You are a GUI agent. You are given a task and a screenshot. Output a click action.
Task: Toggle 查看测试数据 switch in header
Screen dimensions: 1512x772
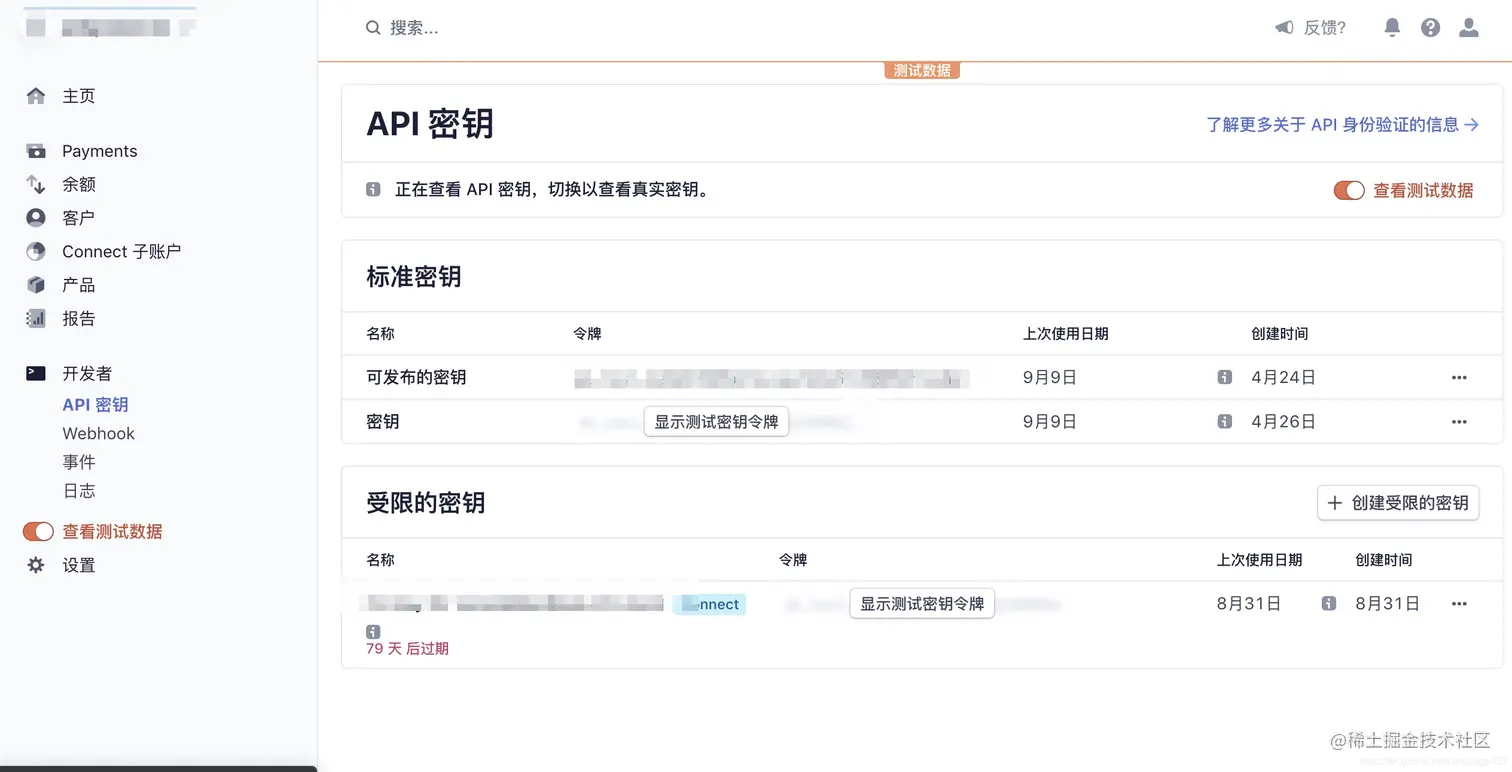pyautogui.click(x=1349, y=190)
